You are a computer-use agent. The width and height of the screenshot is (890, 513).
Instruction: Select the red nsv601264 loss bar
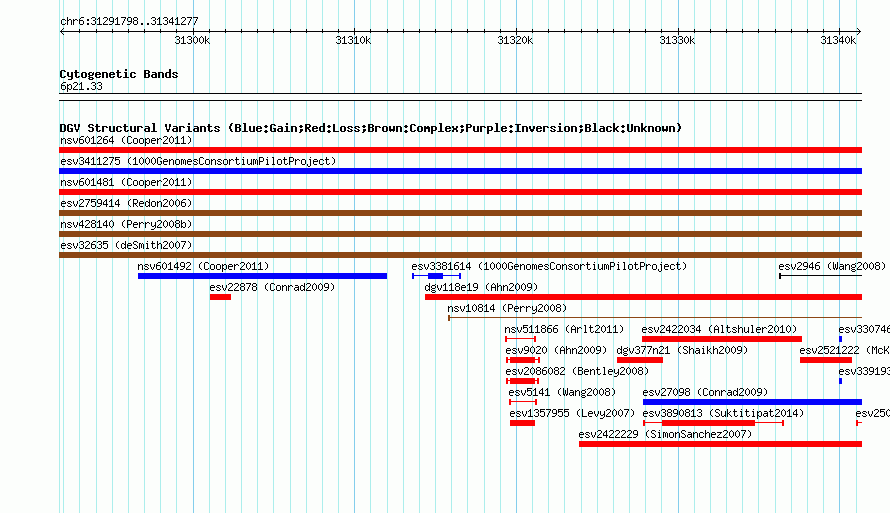coord(460,150)
